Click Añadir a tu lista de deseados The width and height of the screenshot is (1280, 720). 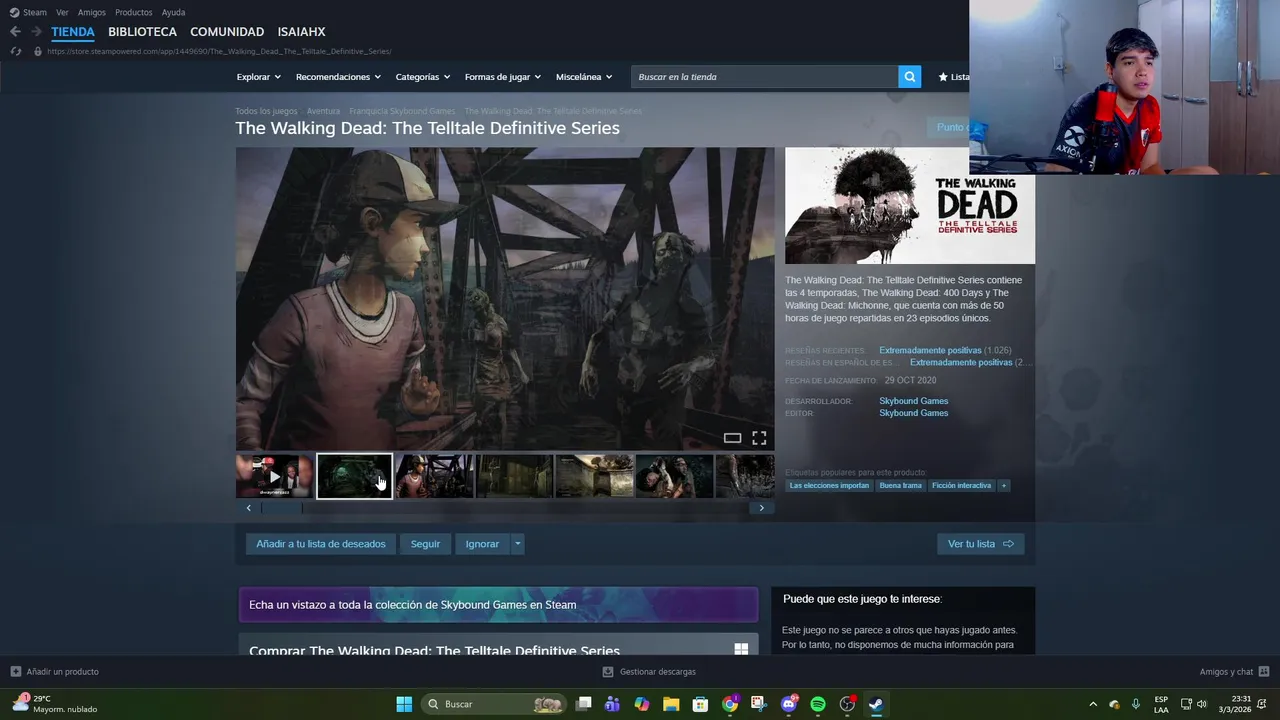[321, 544]
